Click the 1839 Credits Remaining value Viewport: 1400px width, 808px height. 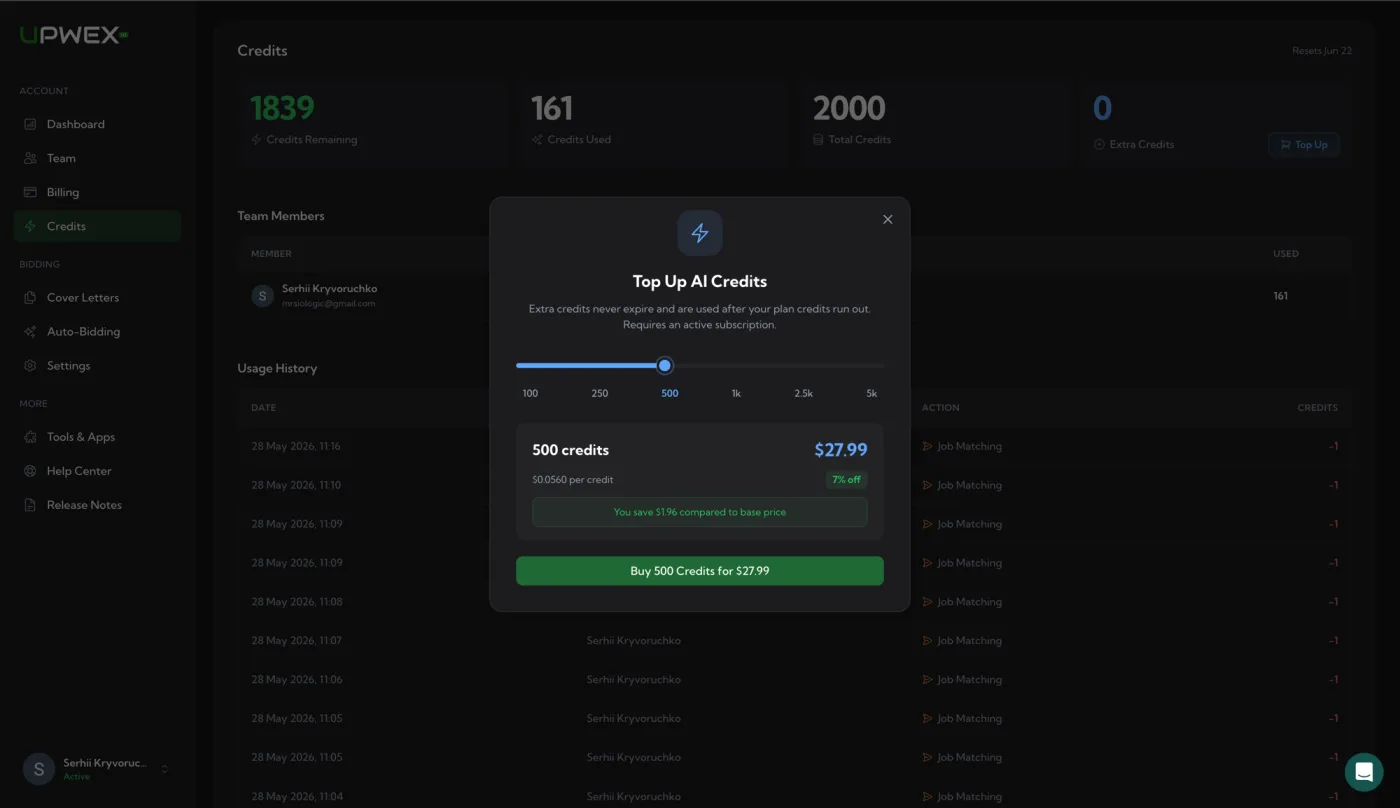[x=282, y=108]
